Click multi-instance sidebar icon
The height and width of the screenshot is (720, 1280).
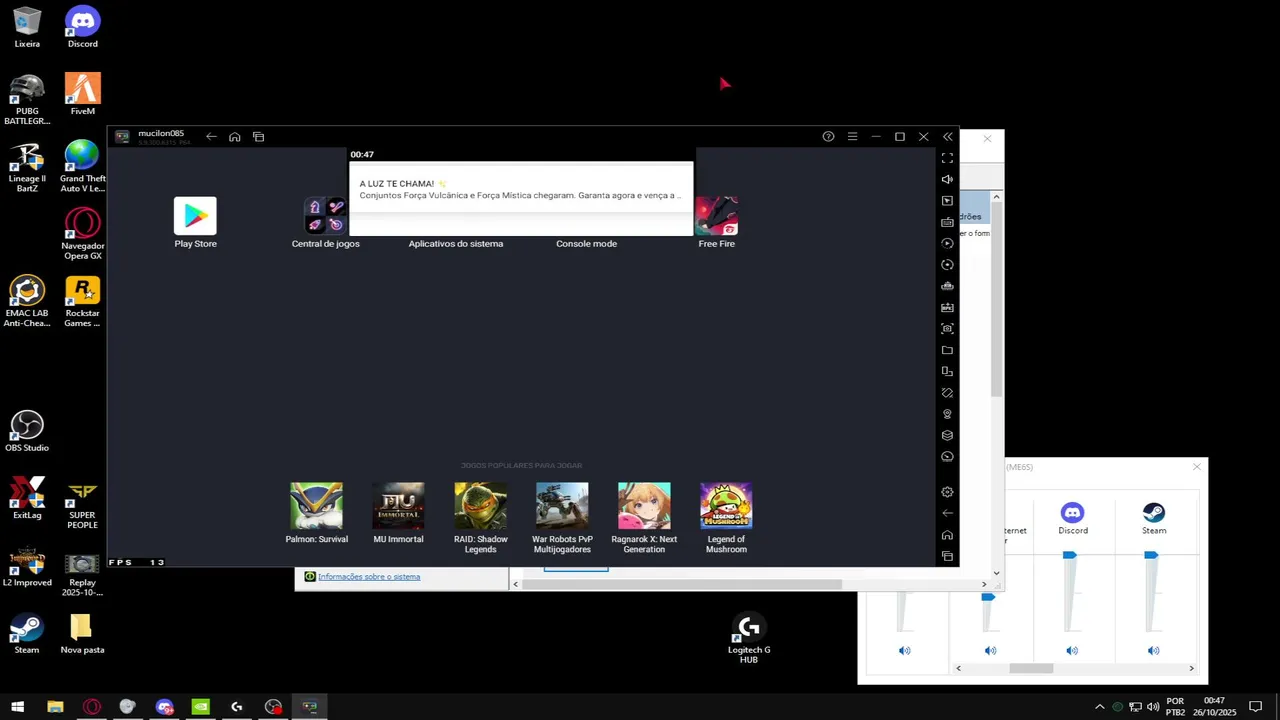pyautogui.click(x=947, y=371)
